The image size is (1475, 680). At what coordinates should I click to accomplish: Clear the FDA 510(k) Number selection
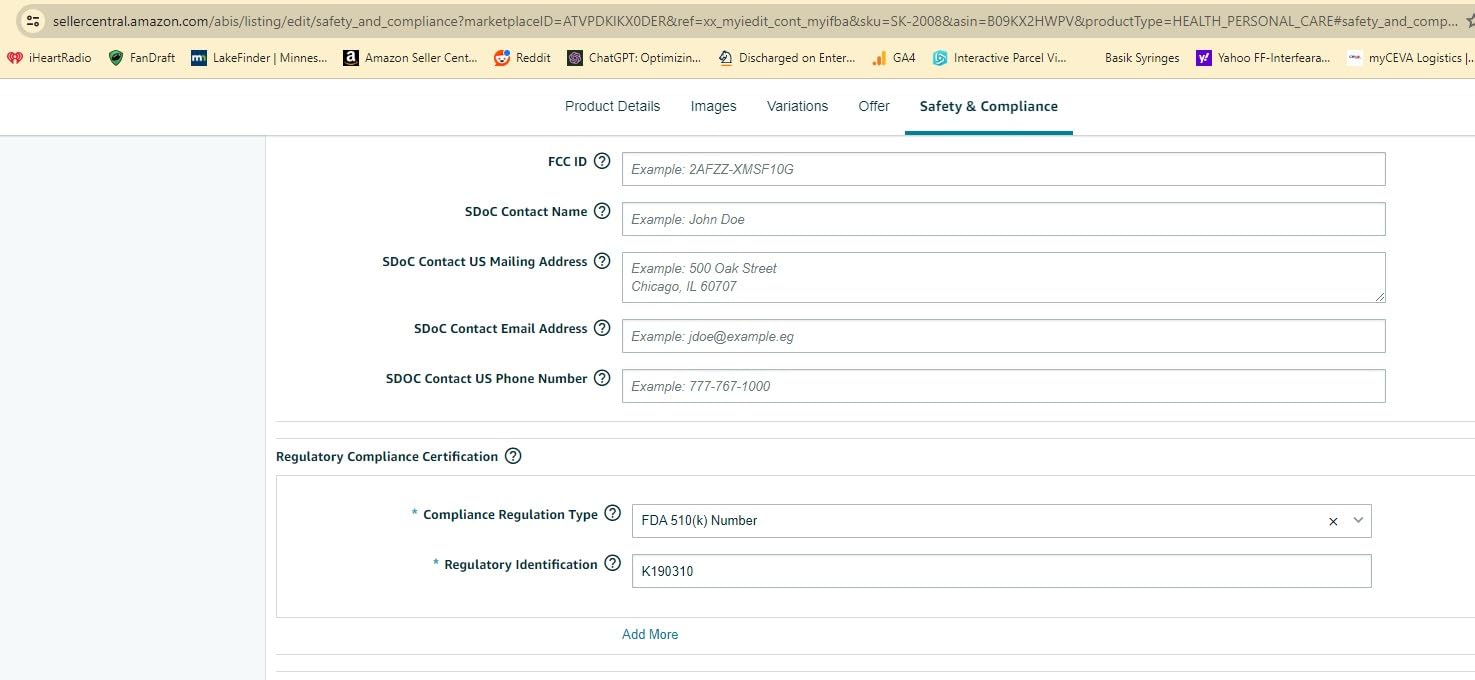(x=1333, y=521)
